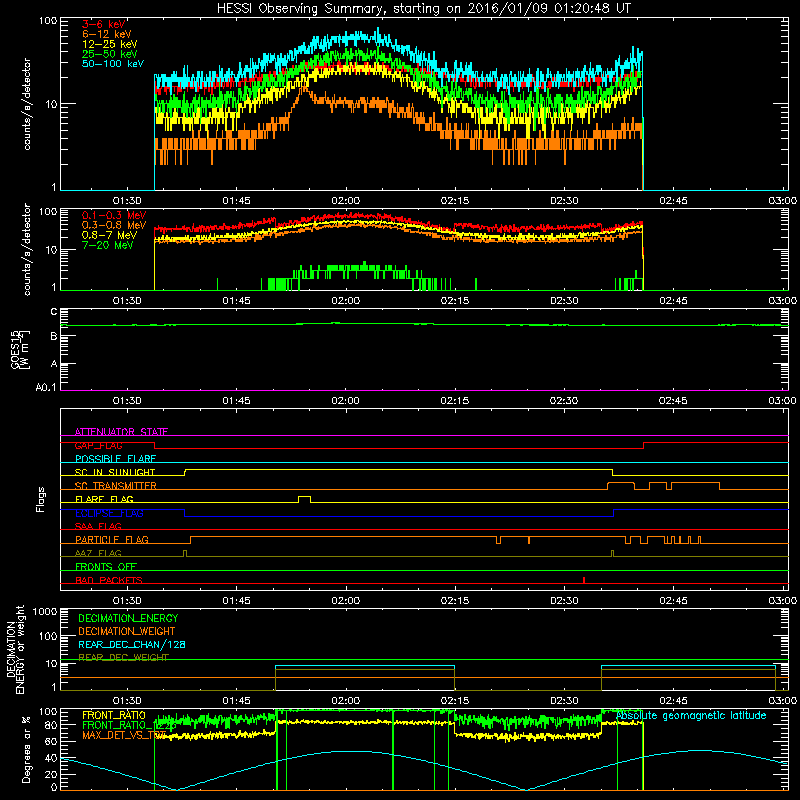
Task: Select the PARTICLE_FLAG label
Action: click(112, 539)
